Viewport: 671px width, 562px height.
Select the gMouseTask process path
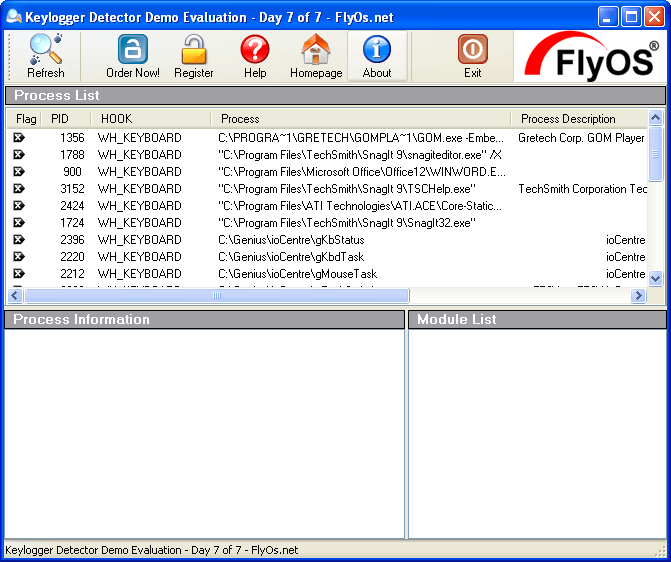point(297,274)
